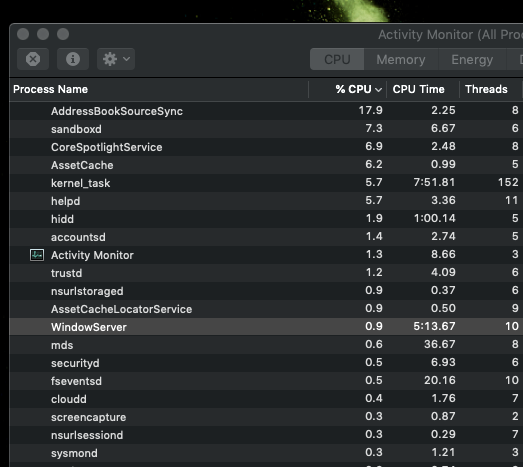Image resolution: width=523 pixels, height=467 pixels.
Task: Click the Force Quit process stop icon
Action: [x=33, y=59]
